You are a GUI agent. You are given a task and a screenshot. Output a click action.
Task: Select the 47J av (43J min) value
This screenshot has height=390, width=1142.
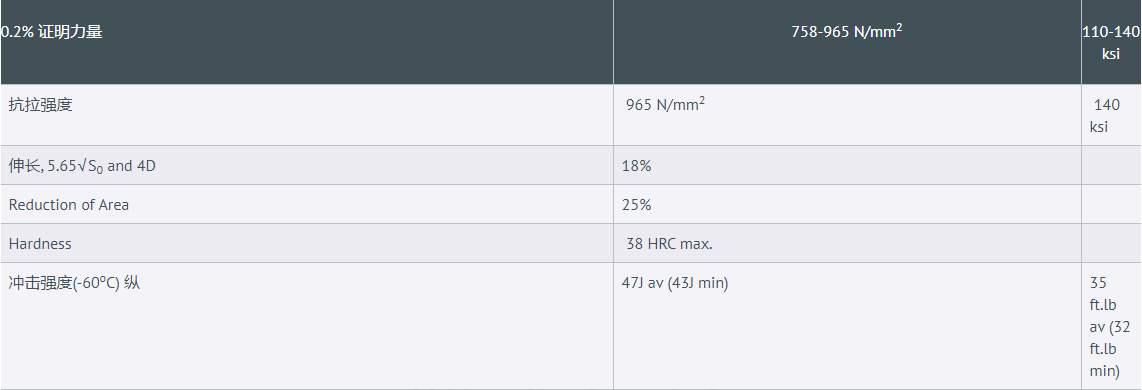coord(675,283)
